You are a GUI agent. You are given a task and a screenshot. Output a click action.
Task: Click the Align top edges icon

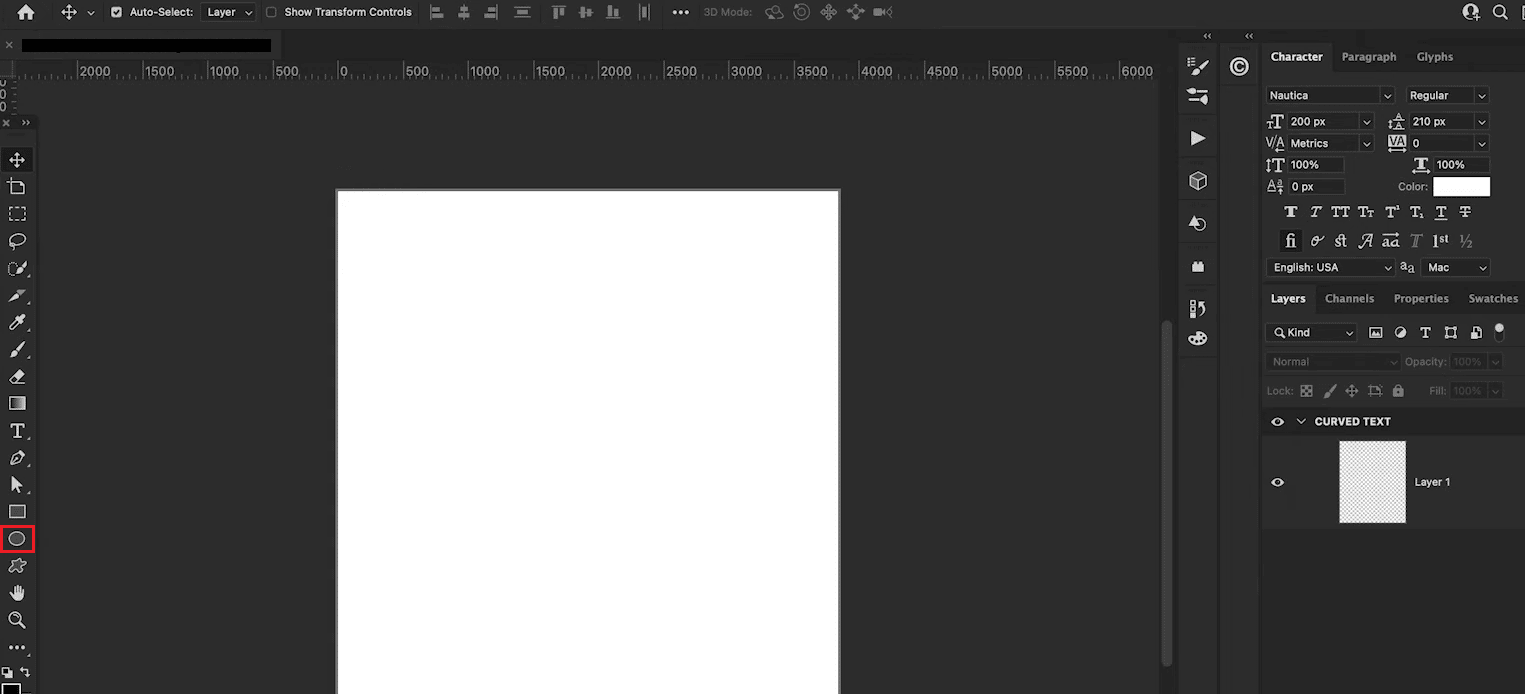558,12
